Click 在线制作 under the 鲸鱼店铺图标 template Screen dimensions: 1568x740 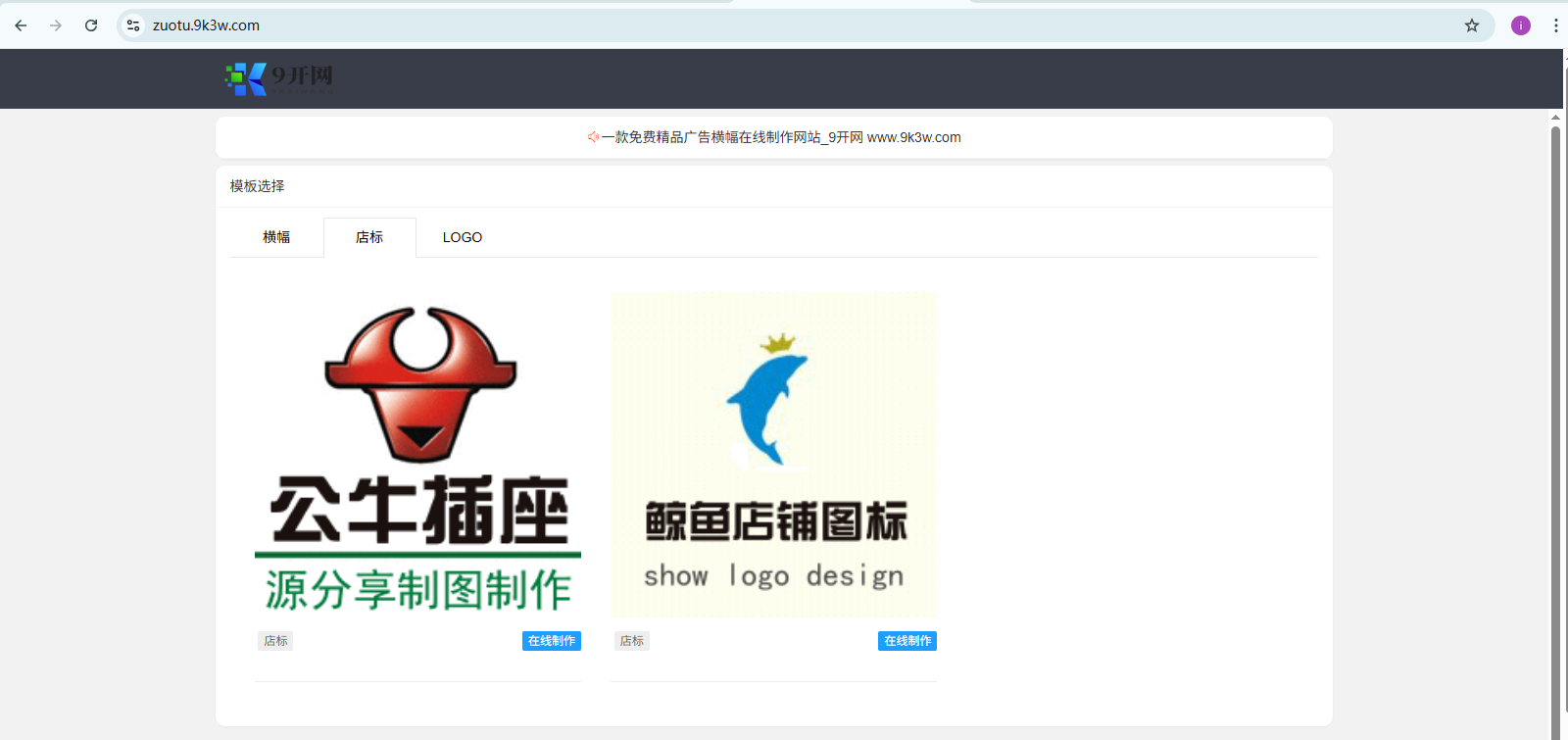tap(907, 641)
